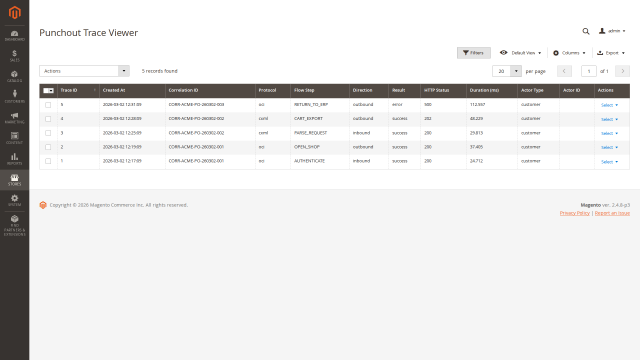Screen dimensions: 640x360
Task: Check the row for trace 4
Action: 48,119
